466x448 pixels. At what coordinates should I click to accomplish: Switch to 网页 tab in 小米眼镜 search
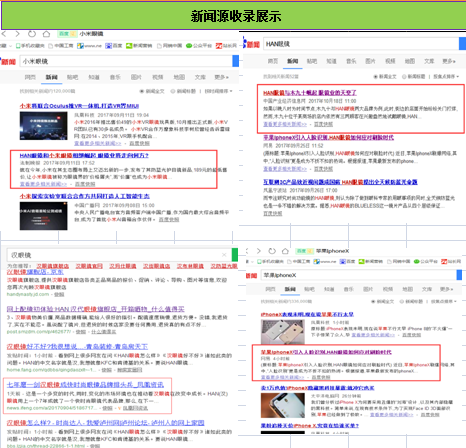point(30,77)
